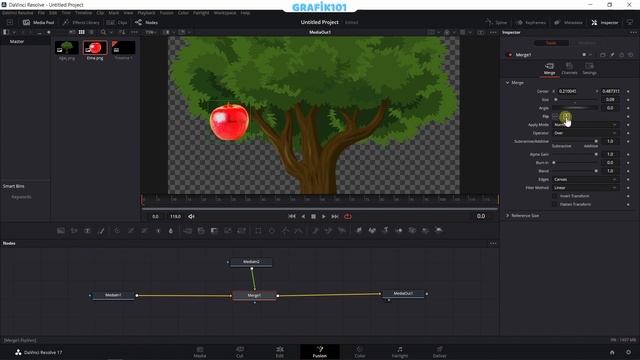Select the Paint tool in the toolbar
Image resolution: width=640 pixels, height=360 pixels.
[101, 231]
